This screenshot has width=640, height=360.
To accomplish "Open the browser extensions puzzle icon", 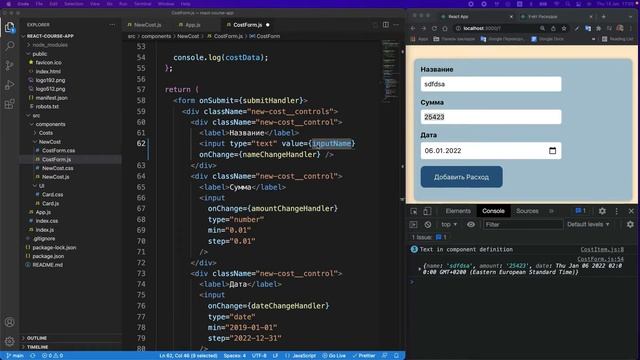I will point(598,29).
